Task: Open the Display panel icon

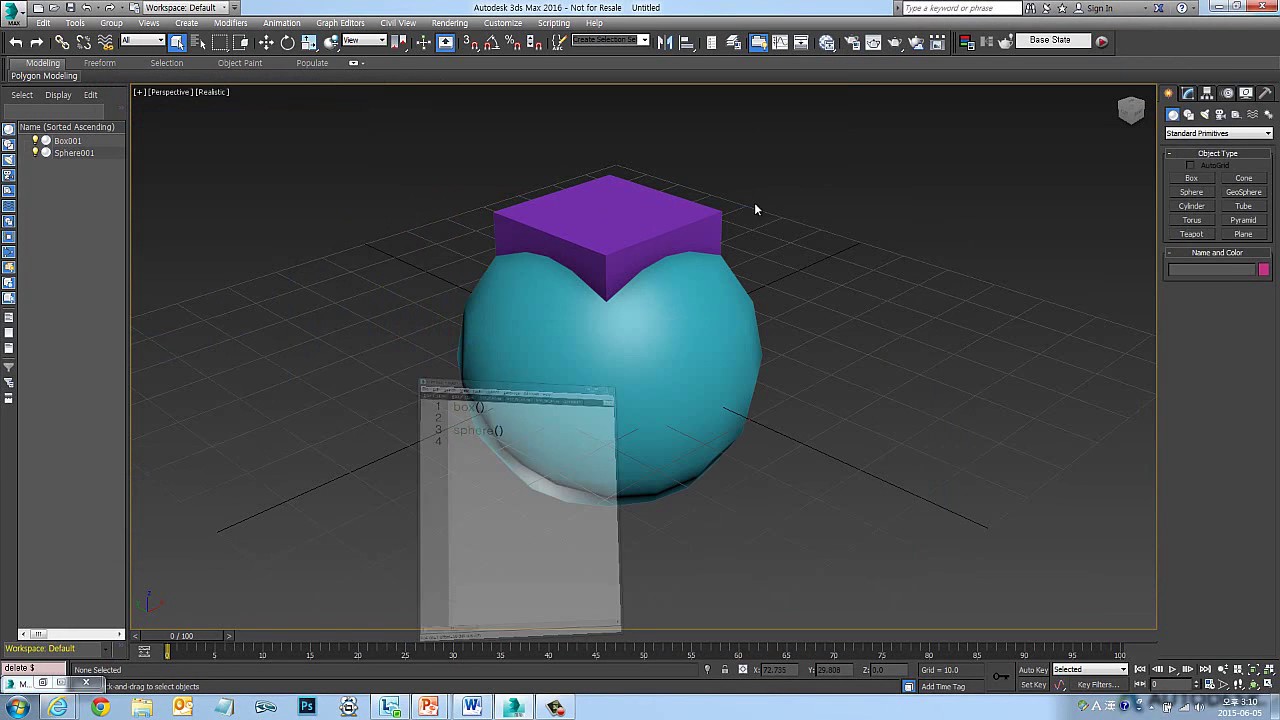Action: pos(1246,93)
